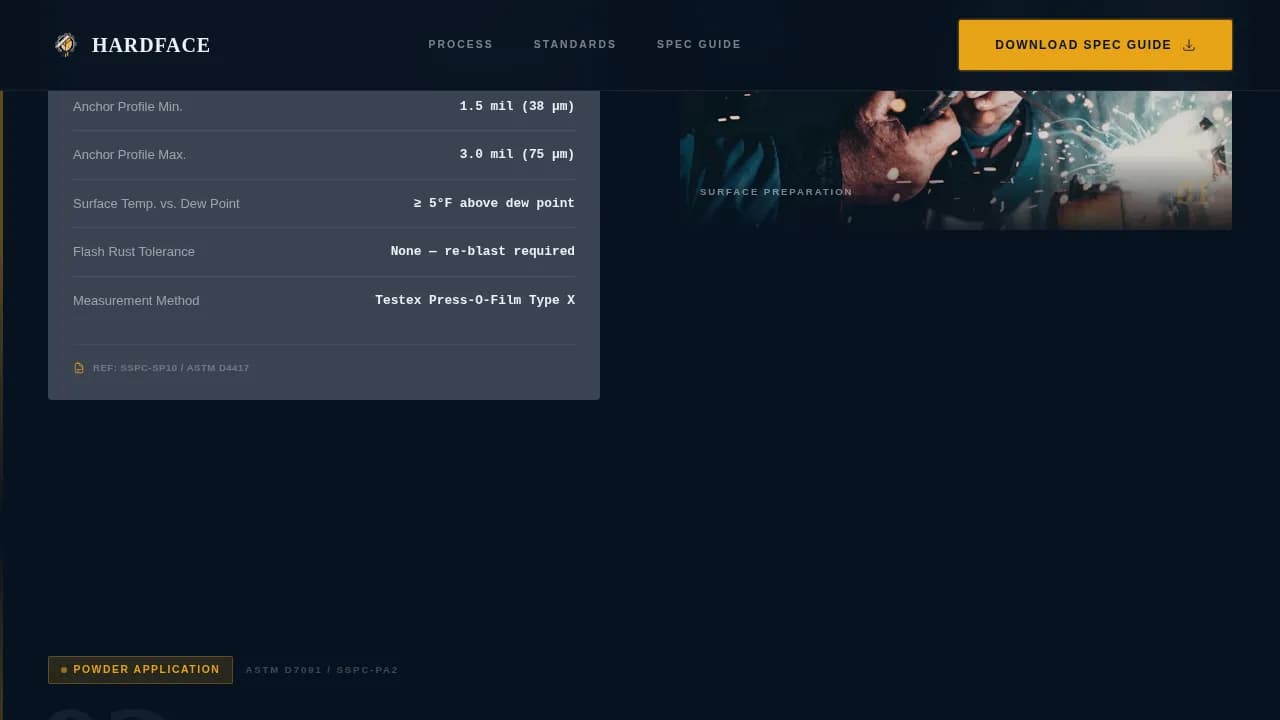Open the Process nav item
Screen dimensions: 1280x720
[x=460, y=44]
